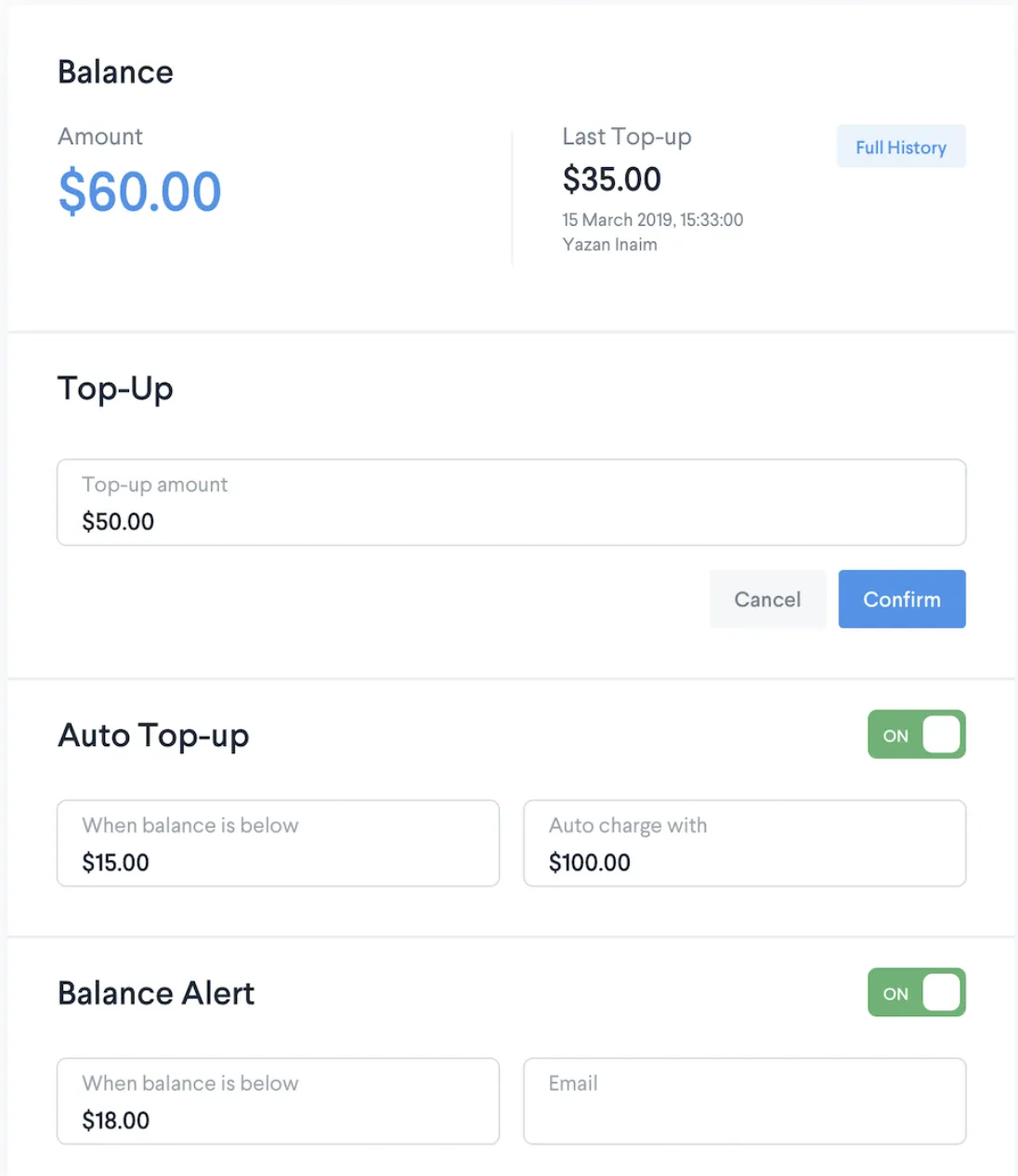
Task: Select the Auto Top-up heading
Action: [x=153, y=735]
